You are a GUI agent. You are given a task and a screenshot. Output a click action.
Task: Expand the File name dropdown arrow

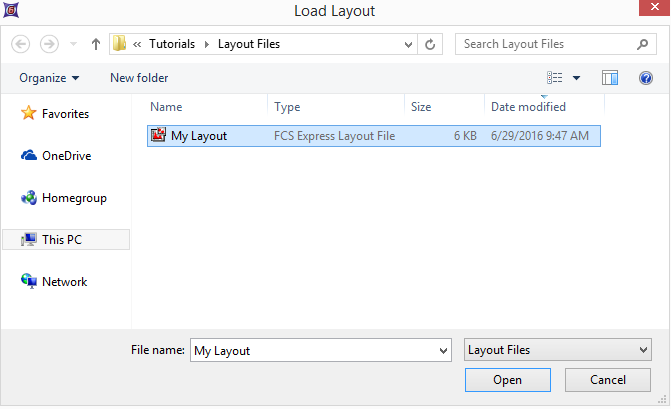[444, 350]
